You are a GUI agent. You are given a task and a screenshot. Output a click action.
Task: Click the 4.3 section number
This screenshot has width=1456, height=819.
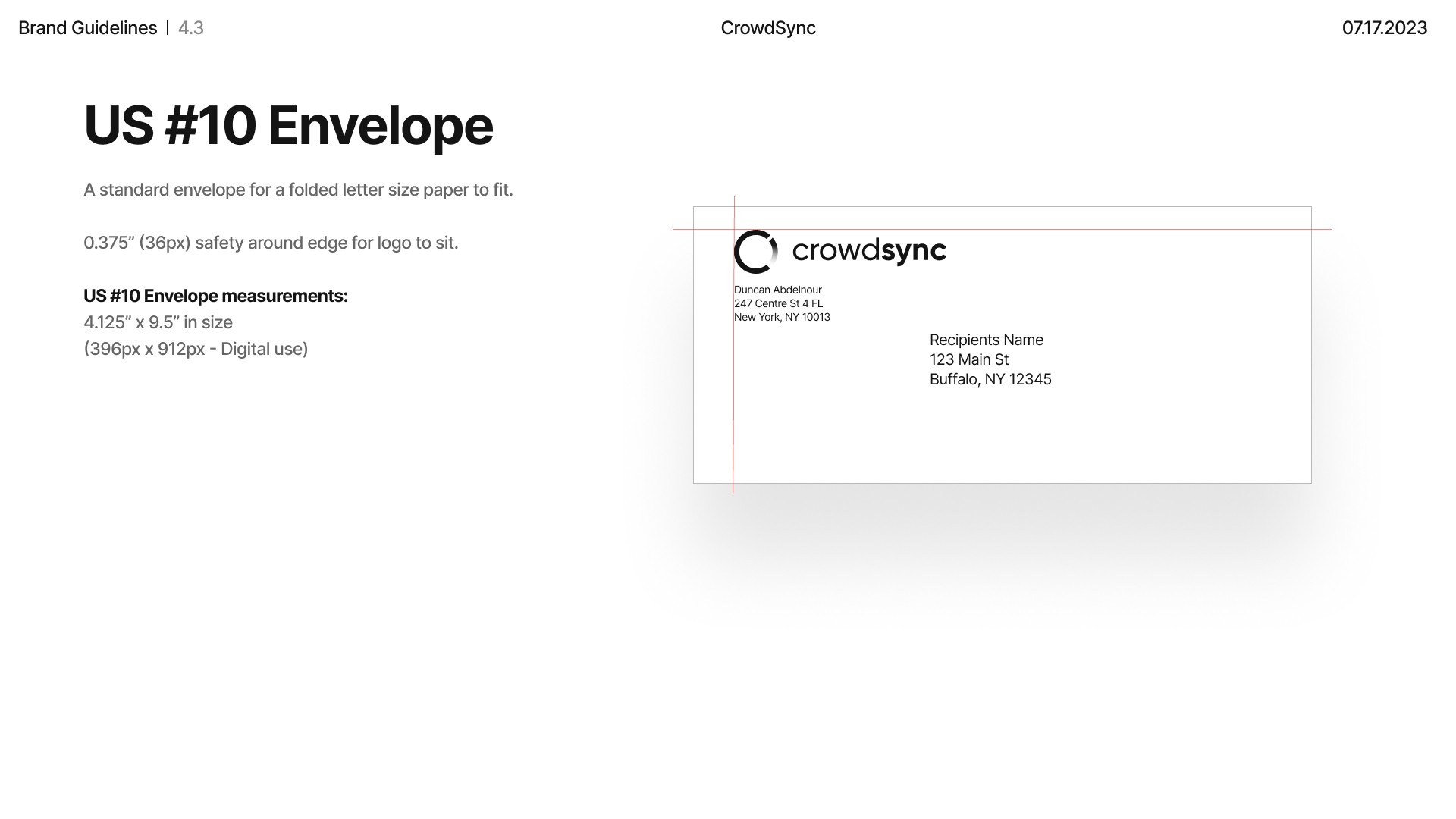[x=190, y=28]
